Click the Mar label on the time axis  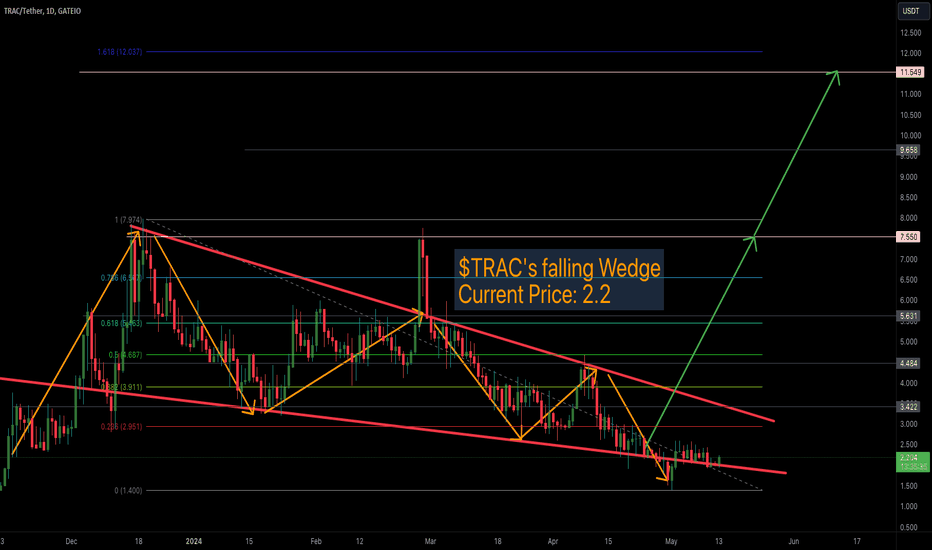[x=430, y=541]
